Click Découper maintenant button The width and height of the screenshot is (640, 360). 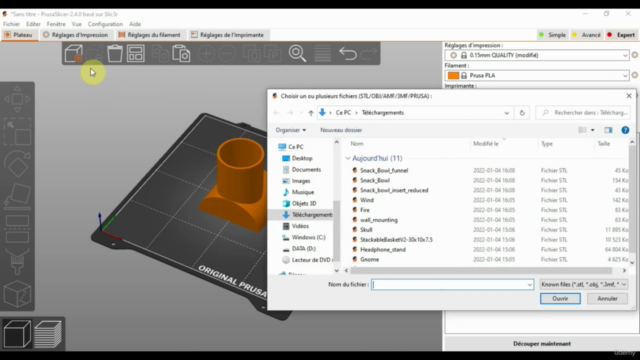(542, 344)
